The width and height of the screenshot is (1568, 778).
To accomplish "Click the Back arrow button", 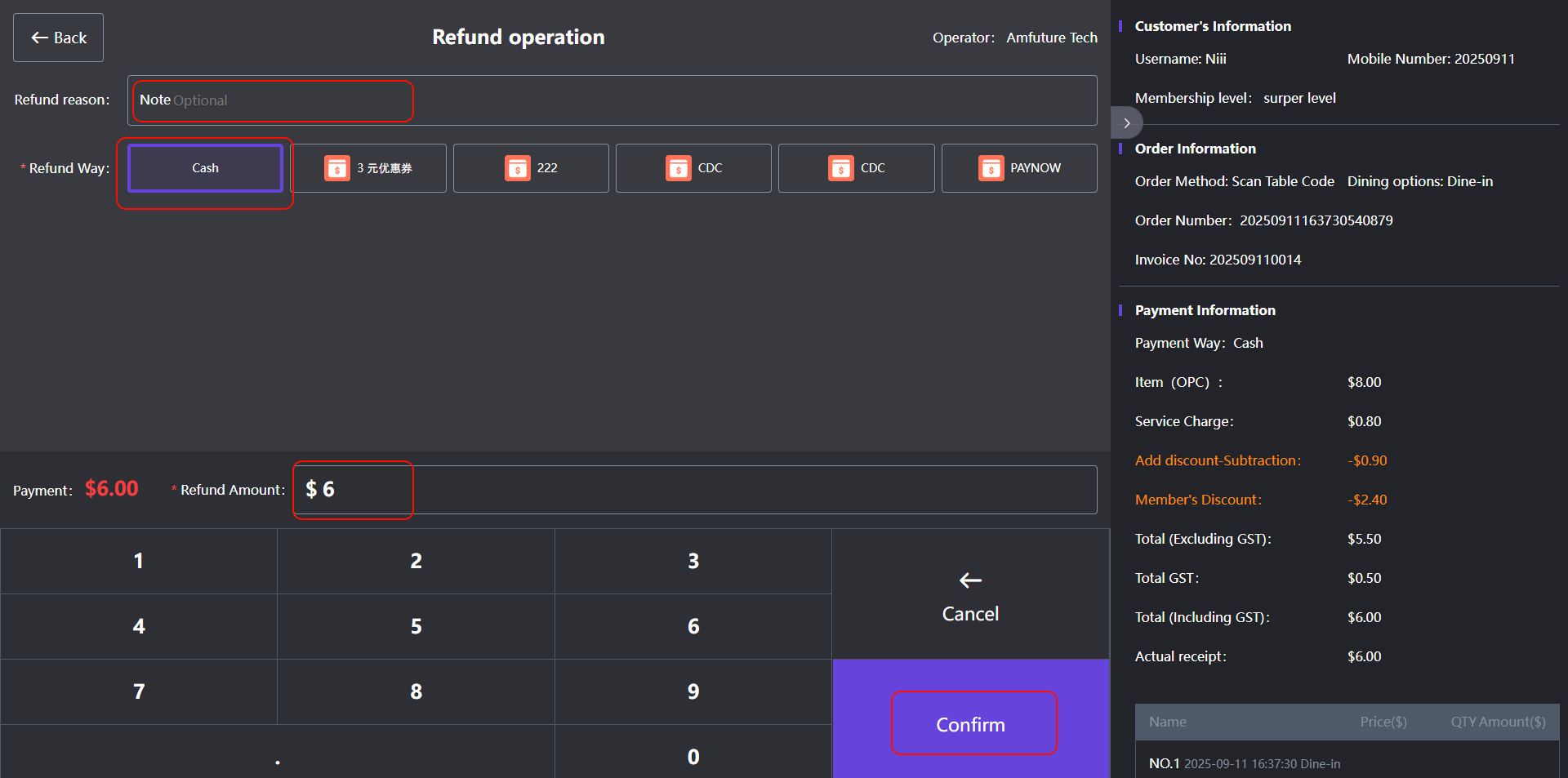I will point(58,38).
